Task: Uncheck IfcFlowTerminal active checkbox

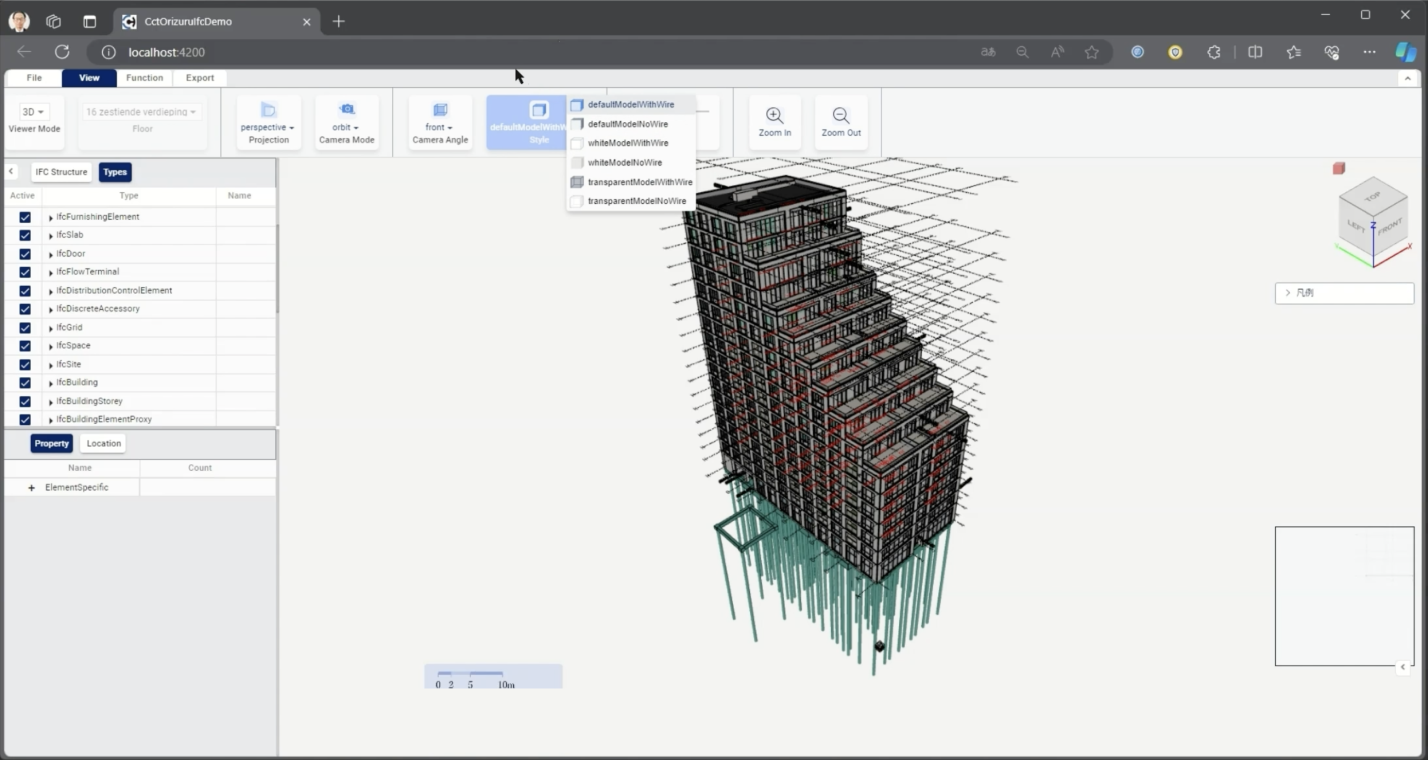Action: click(x=25, y=272)
